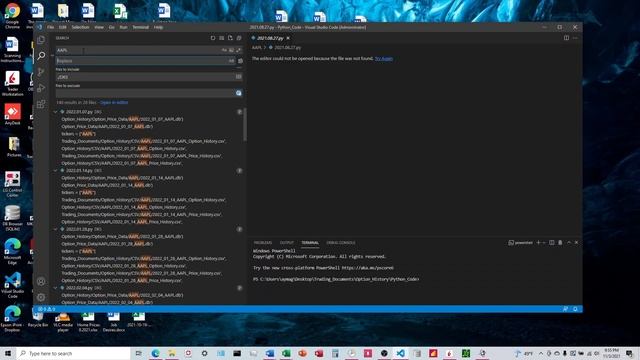Toggle Search Only in Open Editors

(x=238, y=77)
